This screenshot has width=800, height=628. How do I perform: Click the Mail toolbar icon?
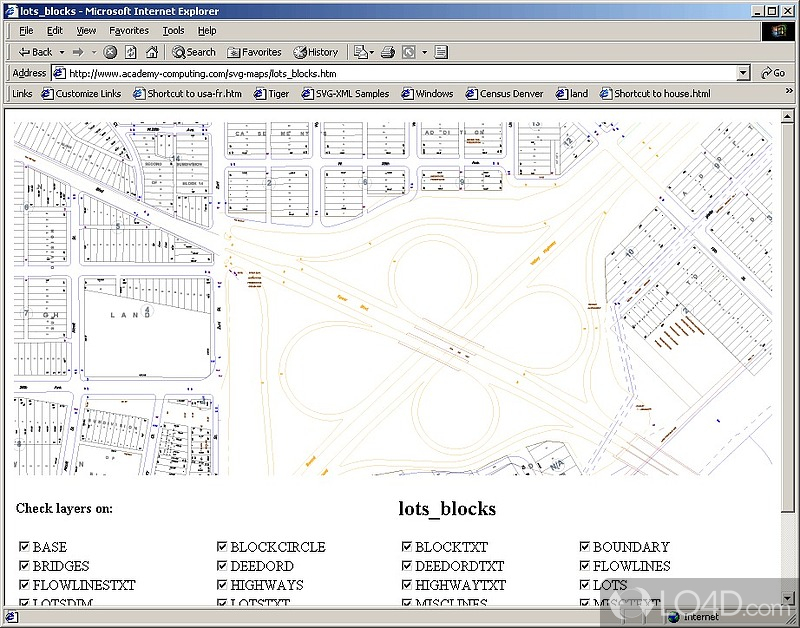(361, 52)
